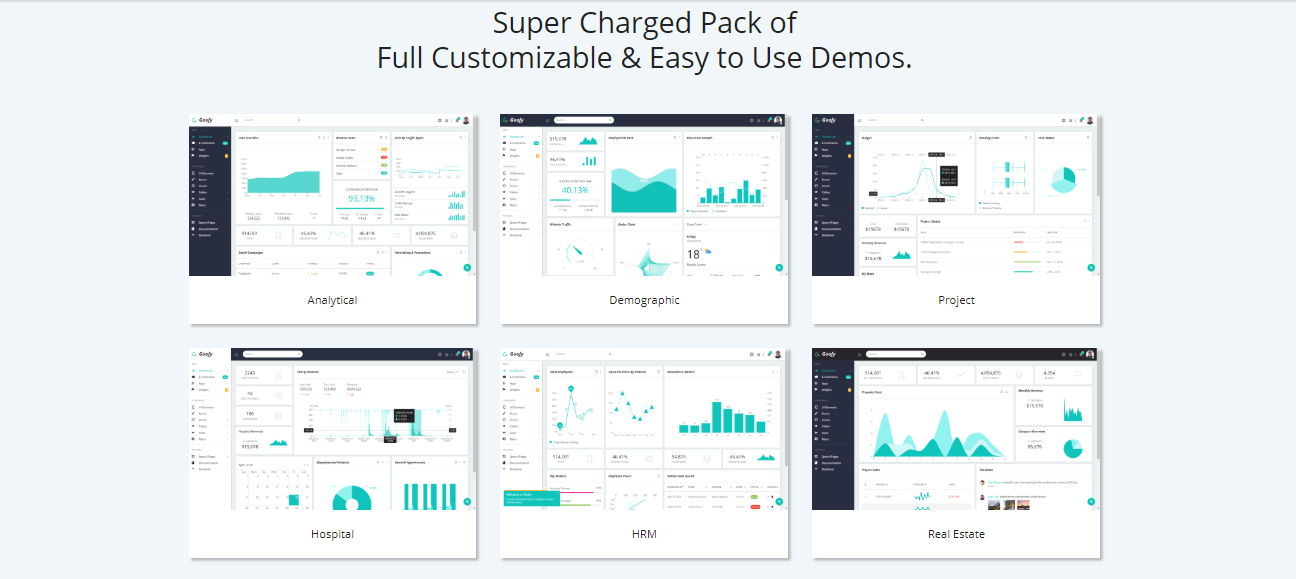Viewport: 1296px width, 579px height.
Task: Open month dropdown in Hospital Yearly Revenue card
Action: [453, 372]
